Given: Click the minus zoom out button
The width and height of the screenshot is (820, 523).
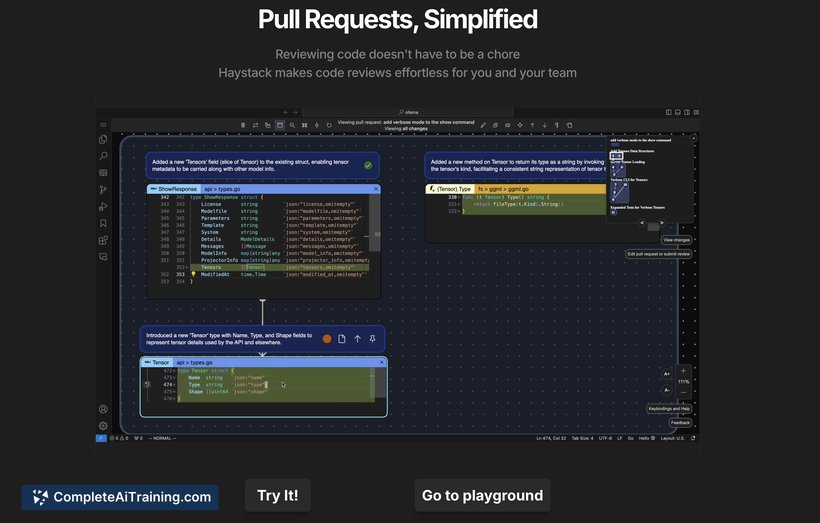Looking at the screenshot, I should point(684,392).
